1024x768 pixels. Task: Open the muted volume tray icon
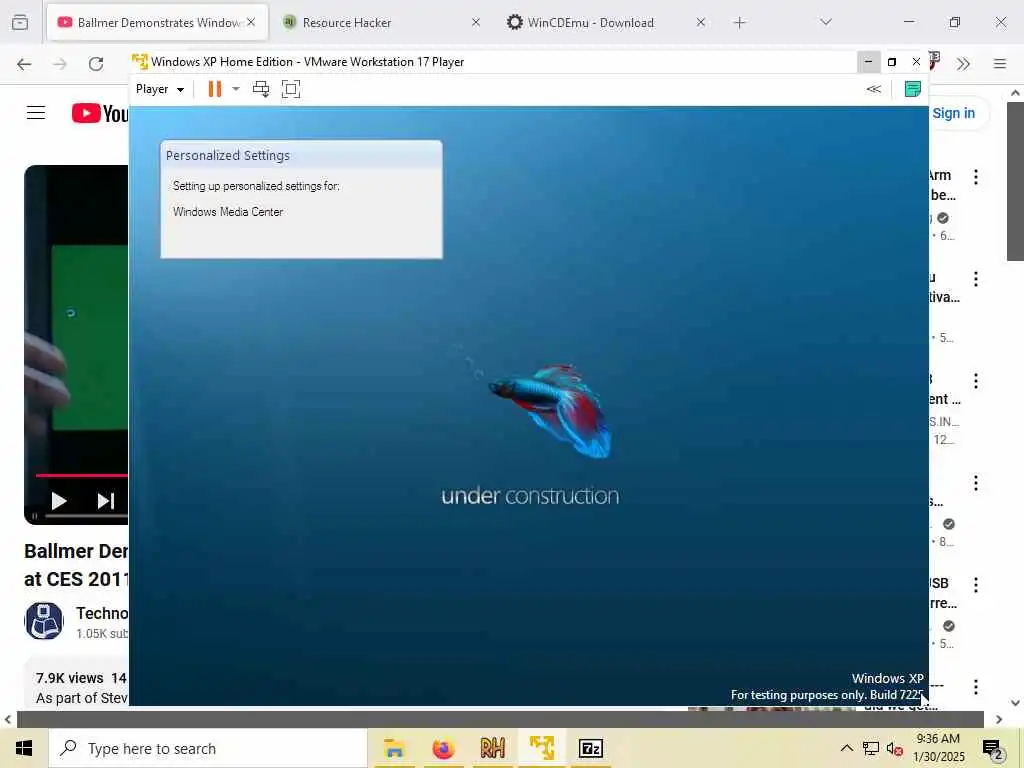(895, 748)
